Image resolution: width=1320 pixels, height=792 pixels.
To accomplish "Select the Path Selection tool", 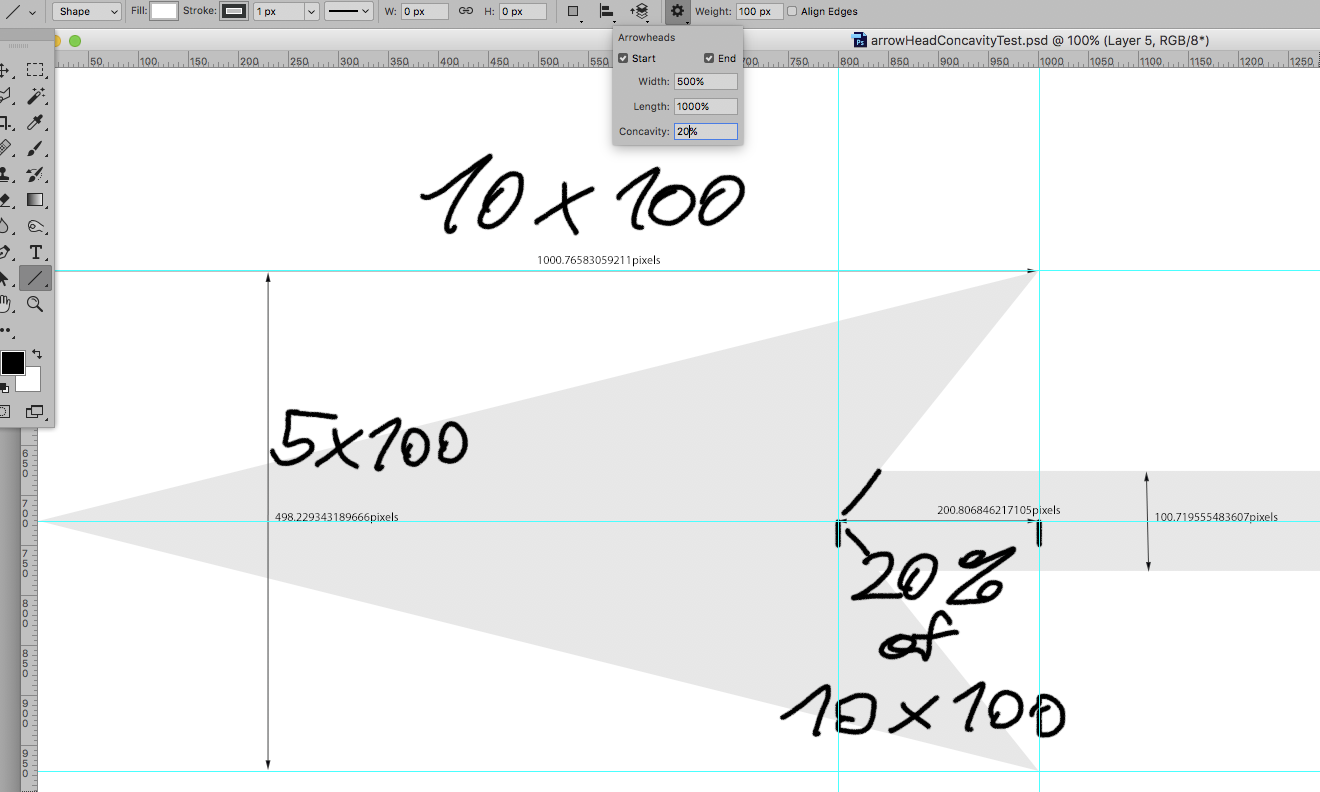I will 5,278.
